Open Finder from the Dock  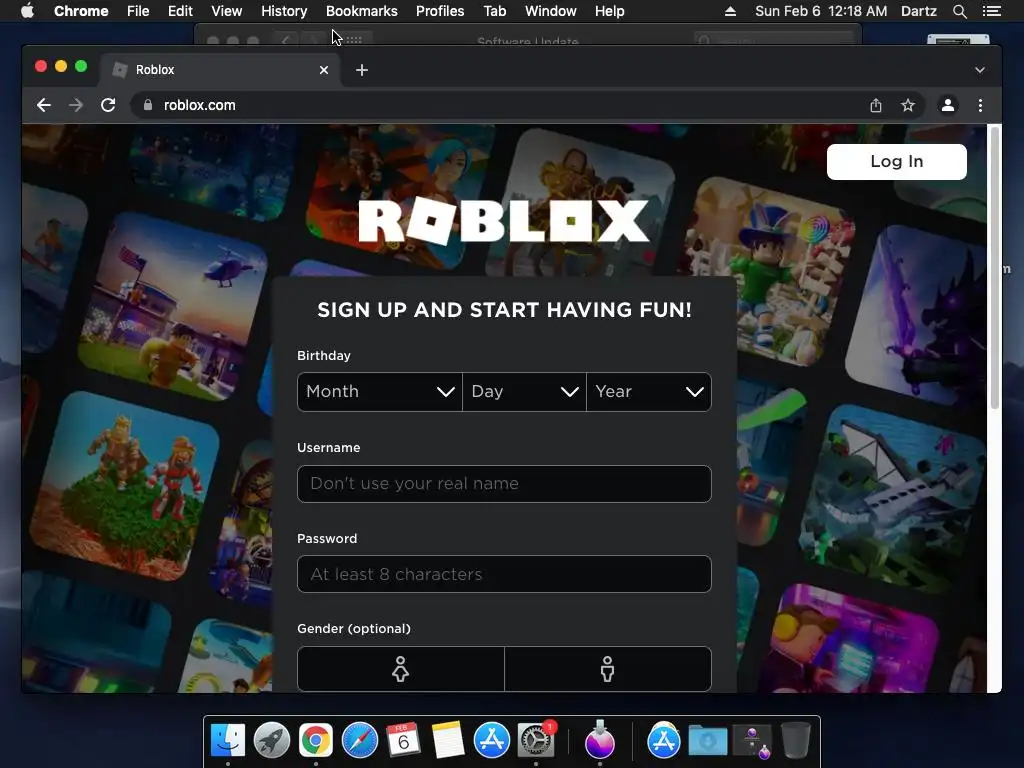(228, 741)
